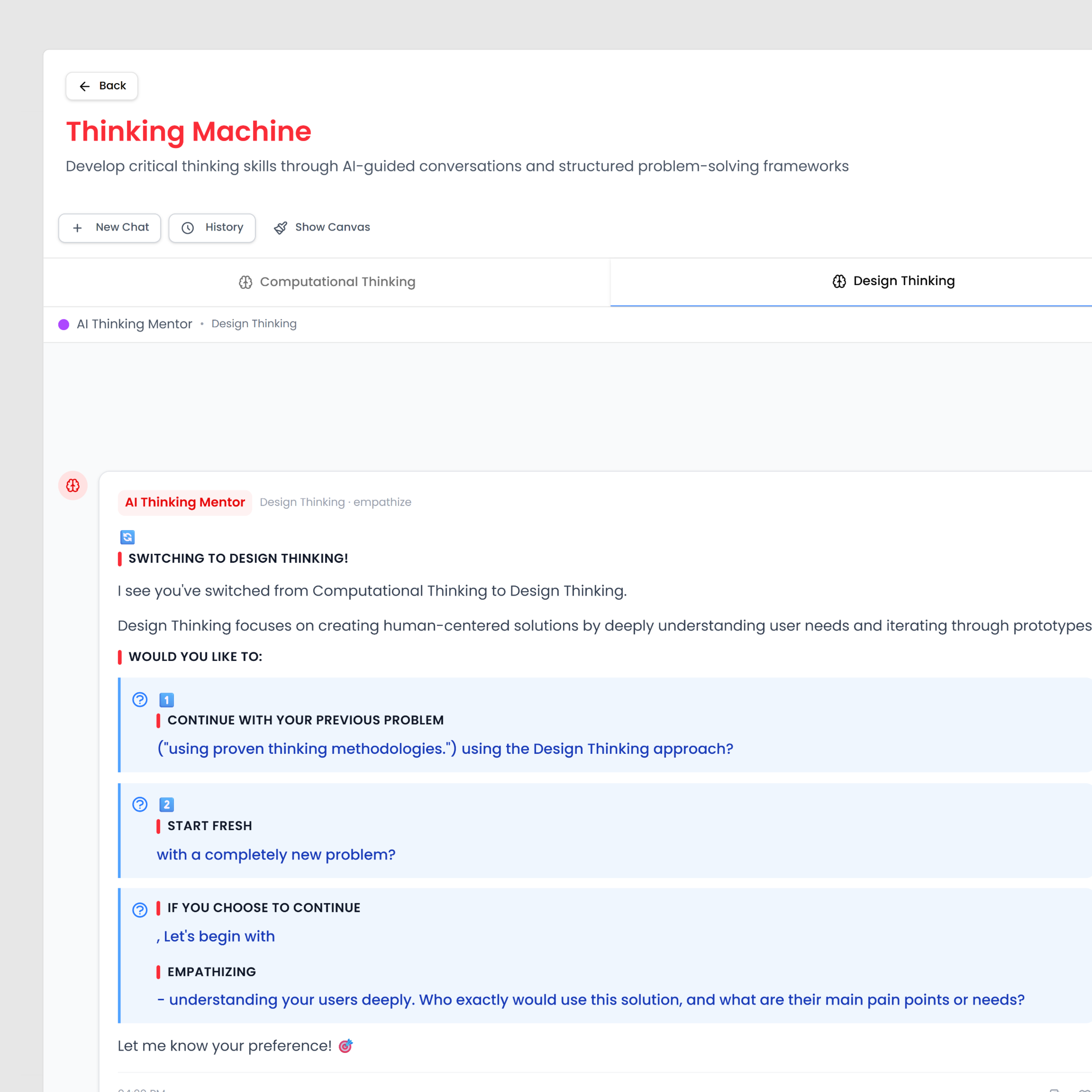The width and height of the screenshot is (1092, 1092).
Task: Click the brain icon on Design Thinking tab
Action: 839,282
